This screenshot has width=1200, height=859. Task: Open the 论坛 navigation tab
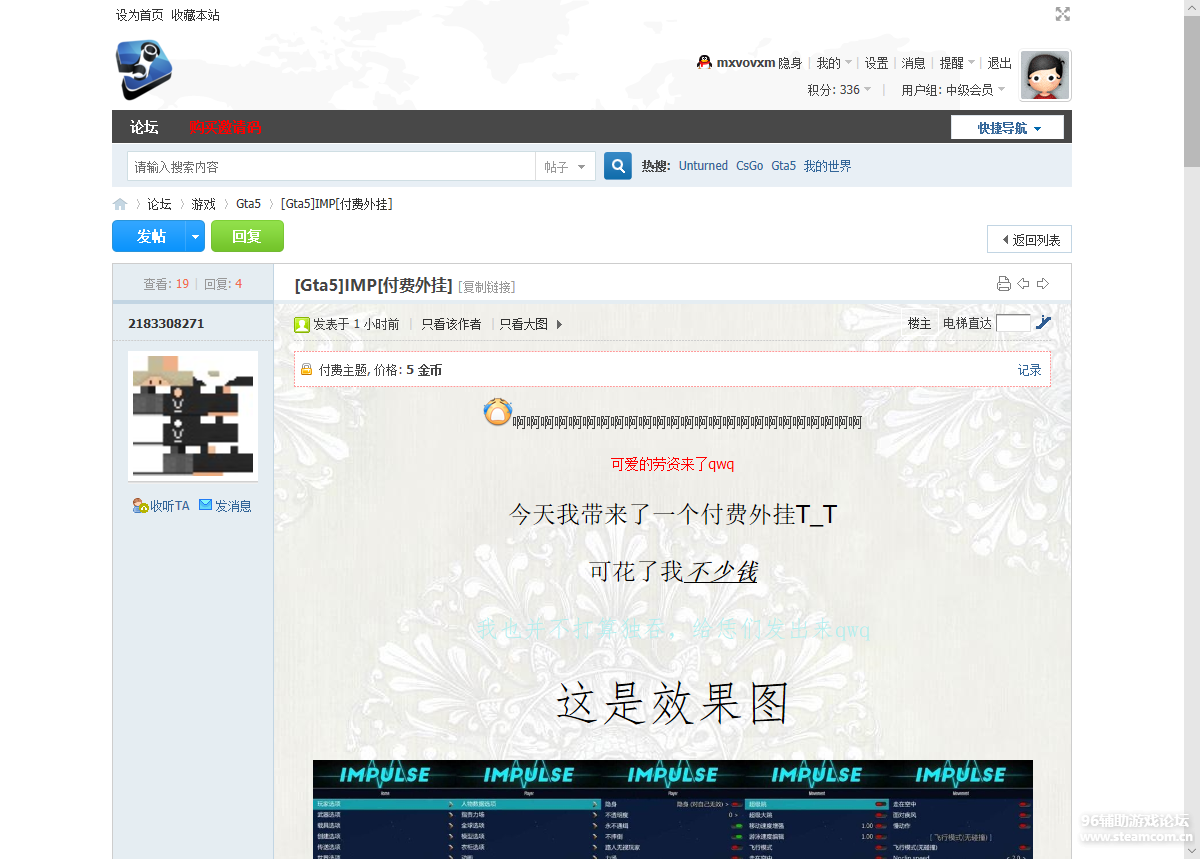[x=144, y=127]
